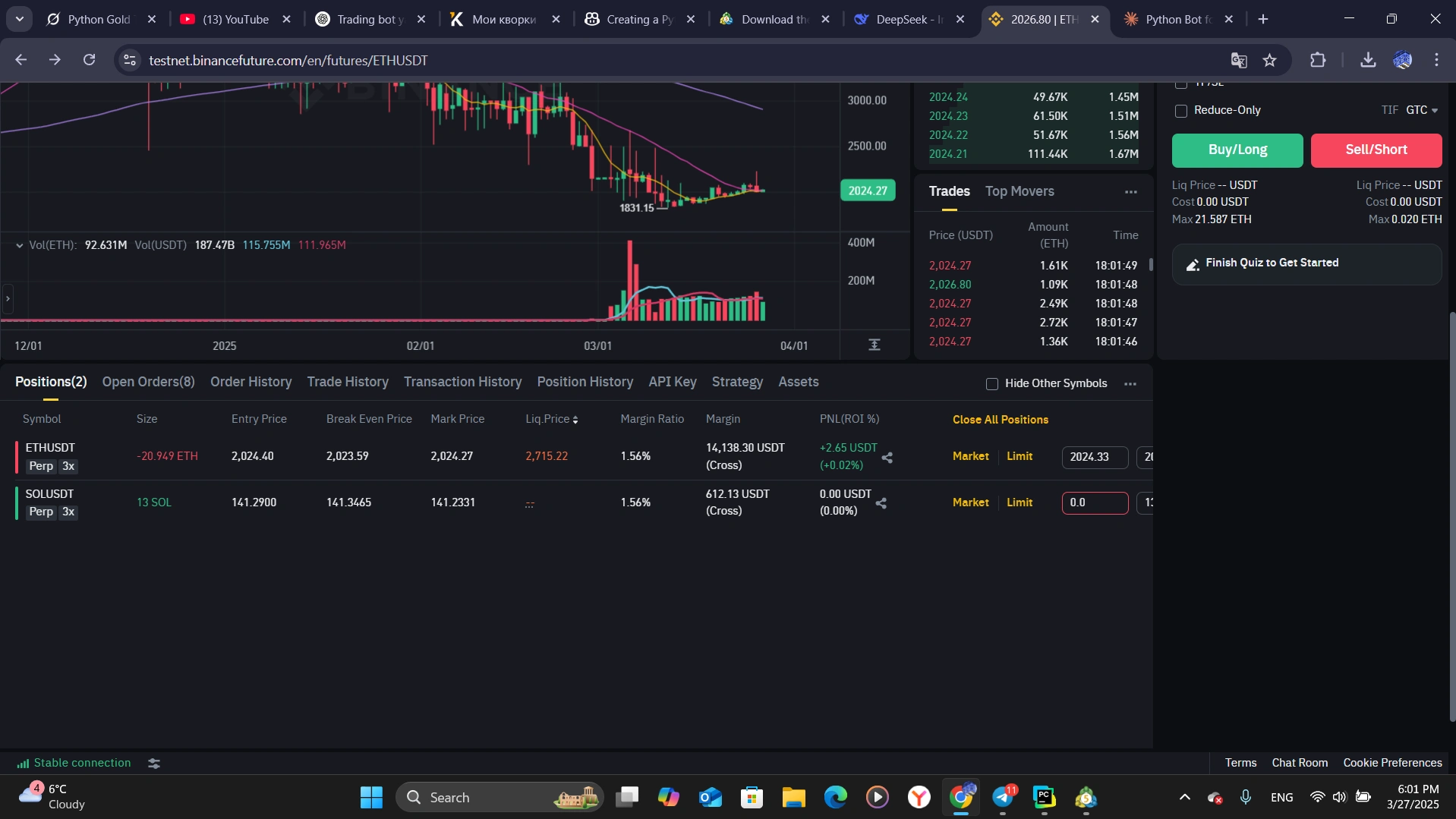Click the SOLUSDT close price field
Image resolution: width=1456 pixels, height=819 pixels.
[x=1095, y=502]
